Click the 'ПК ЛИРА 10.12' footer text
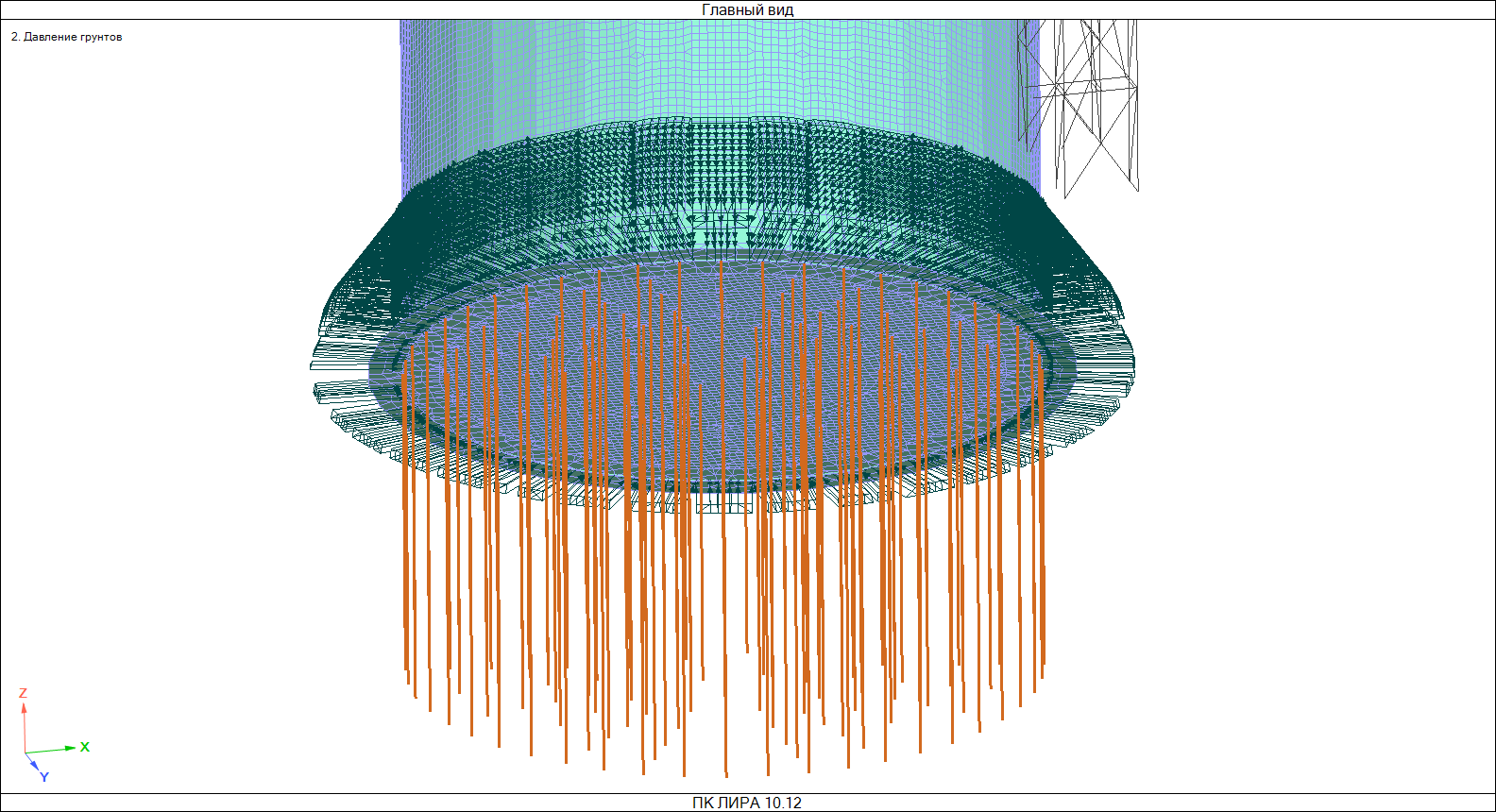1496x812 pixels. click(x=747, y=803)
